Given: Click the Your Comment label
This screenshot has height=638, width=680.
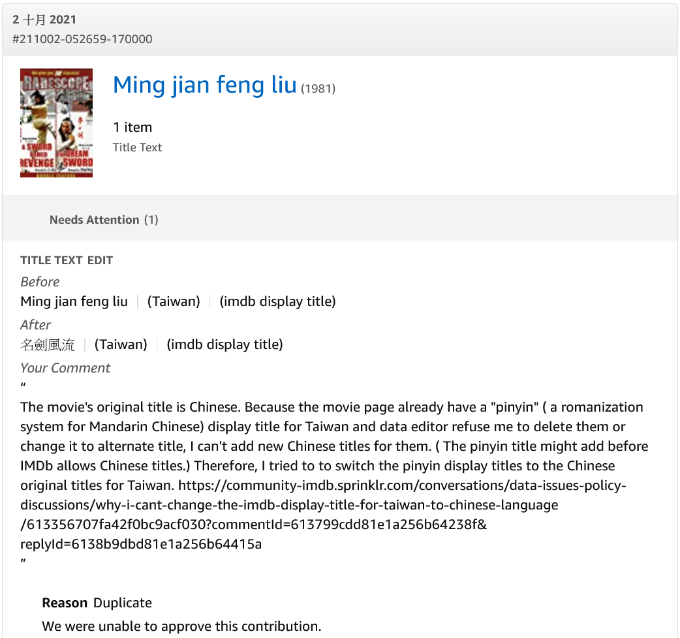Looking at the screenshot, I should point(65,368).
